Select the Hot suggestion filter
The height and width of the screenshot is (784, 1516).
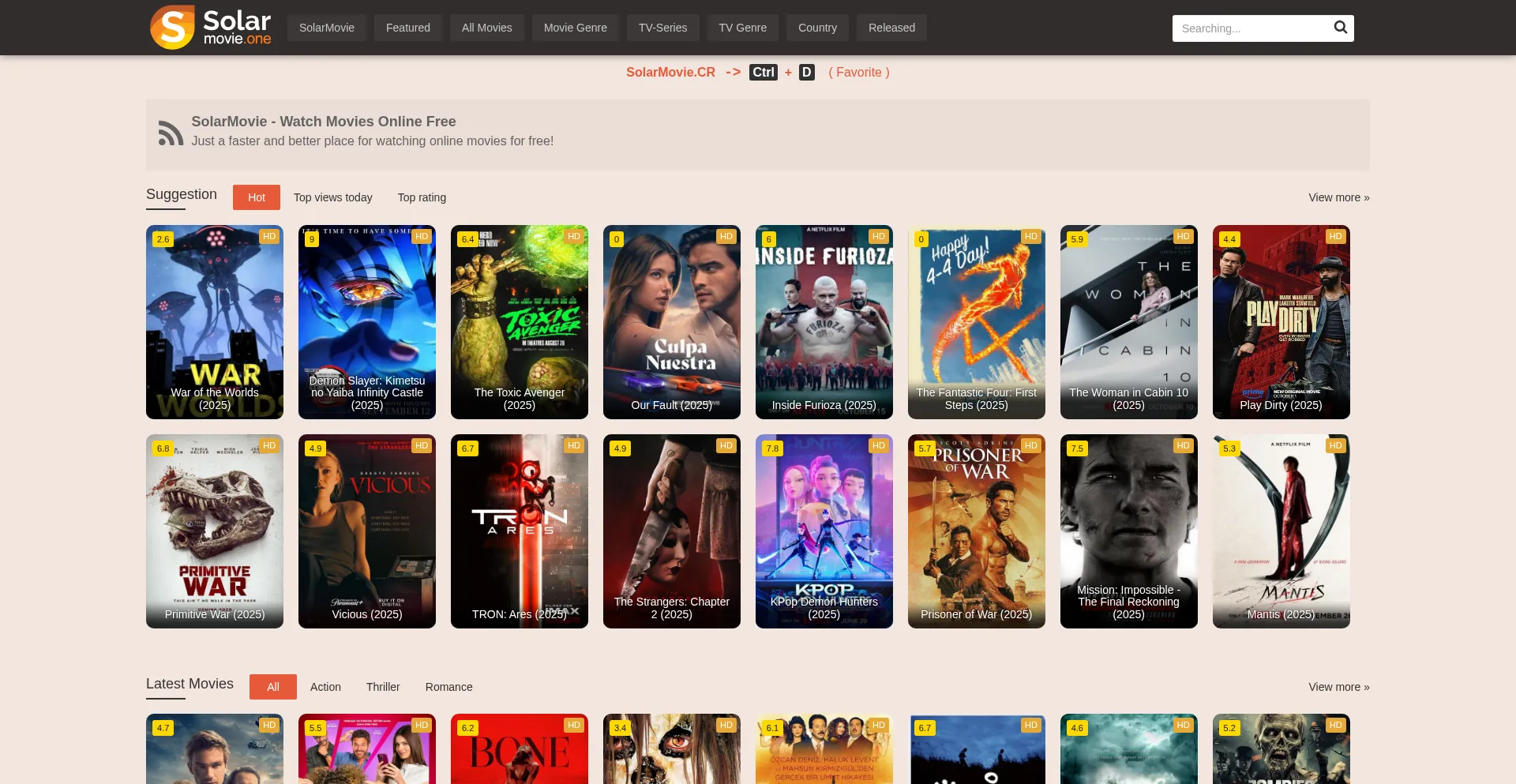point(257,197)
